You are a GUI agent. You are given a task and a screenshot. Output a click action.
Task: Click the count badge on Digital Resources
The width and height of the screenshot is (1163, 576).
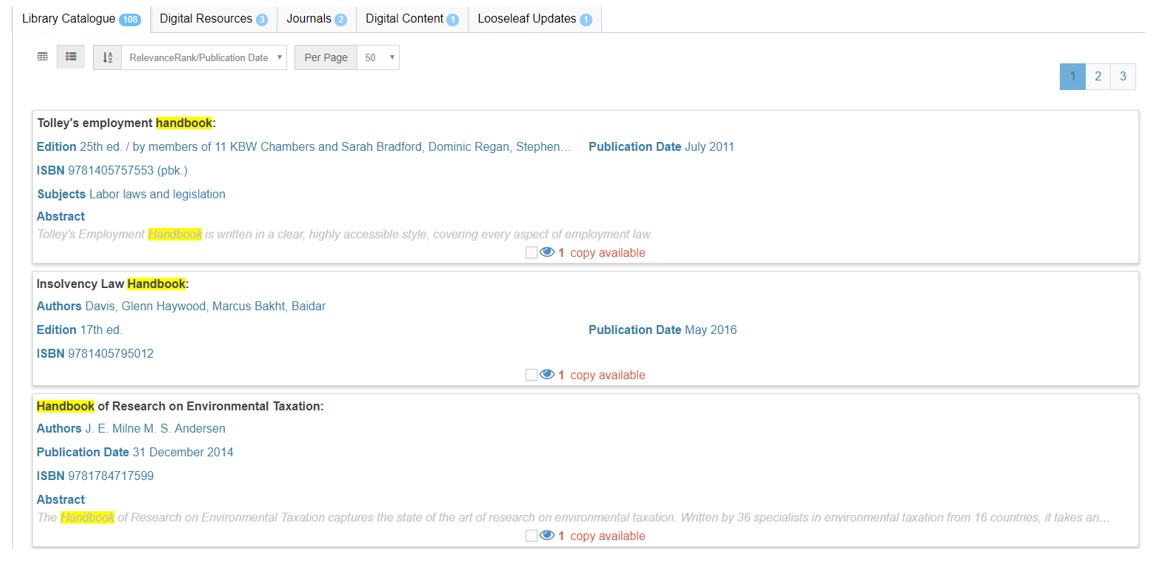[262, 20]
